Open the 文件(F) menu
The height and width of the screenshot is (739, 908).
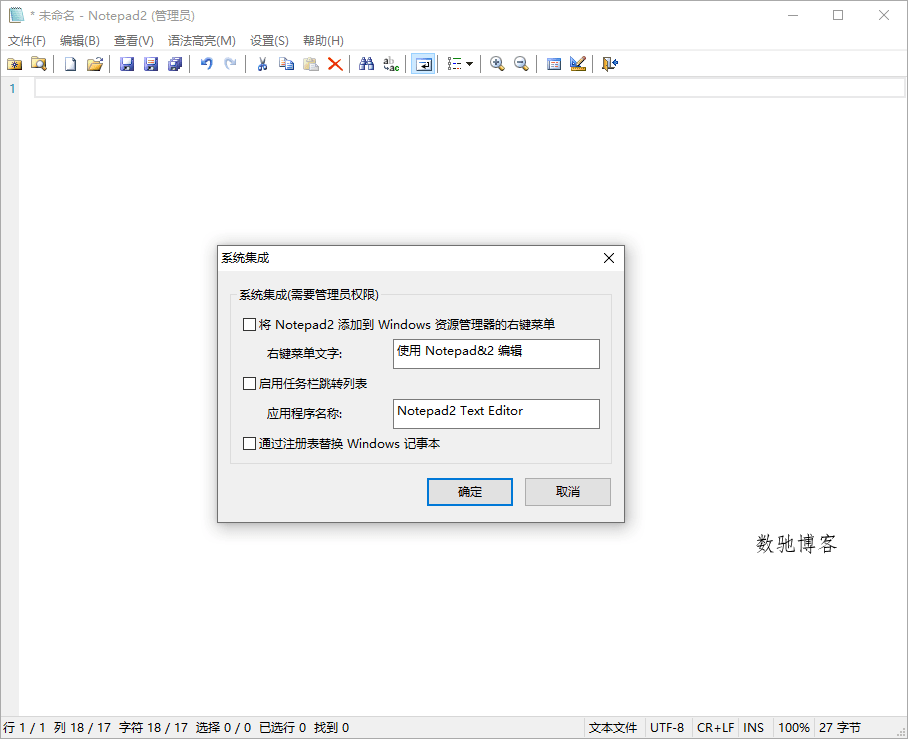tap(27, 41)
